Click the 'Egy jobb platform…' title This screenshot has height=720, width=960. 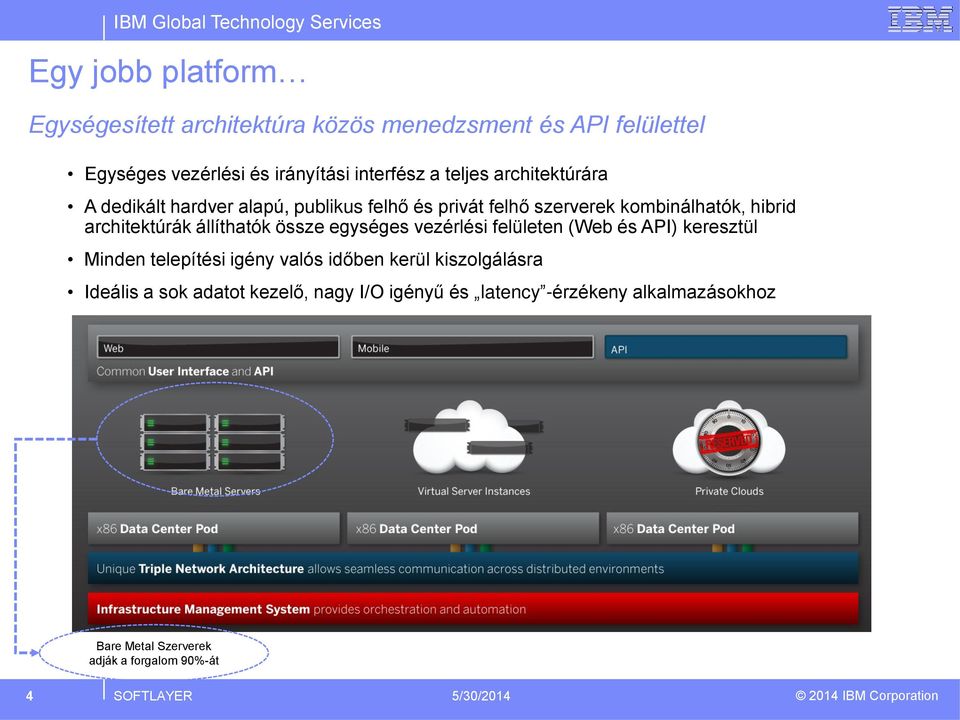tap(167, 72)
